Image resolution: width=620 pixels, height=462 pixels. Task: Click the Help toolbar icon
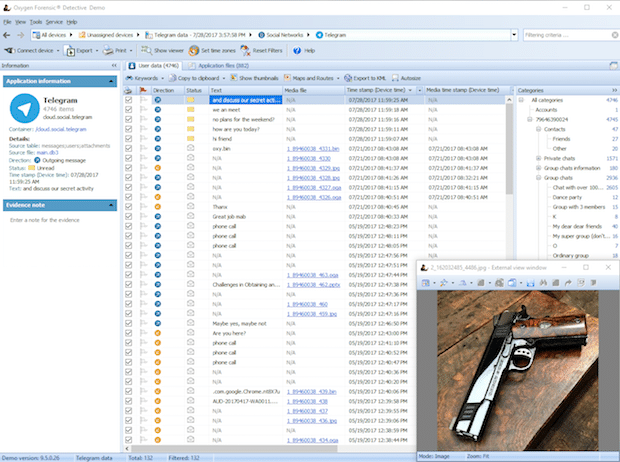(x=297, y=51)
